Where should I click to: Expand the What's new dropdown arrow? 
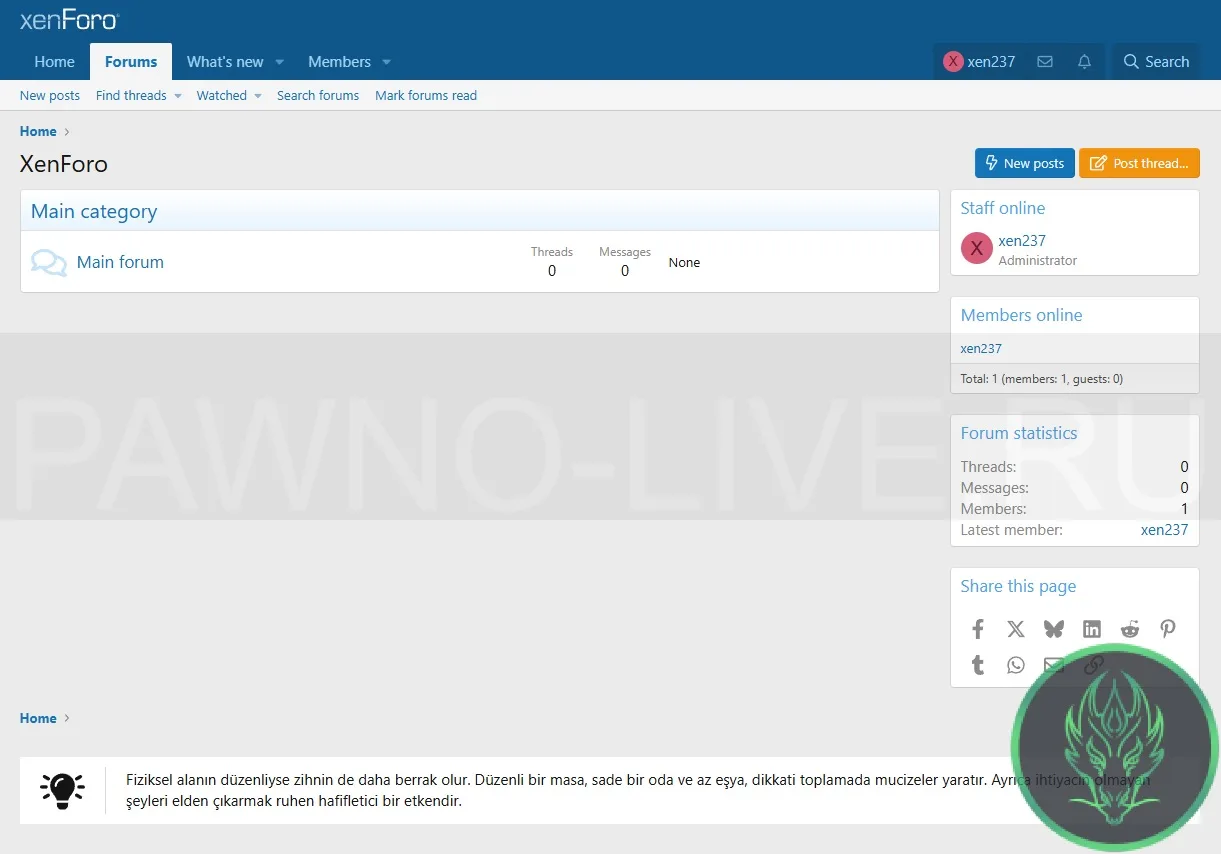280,62
